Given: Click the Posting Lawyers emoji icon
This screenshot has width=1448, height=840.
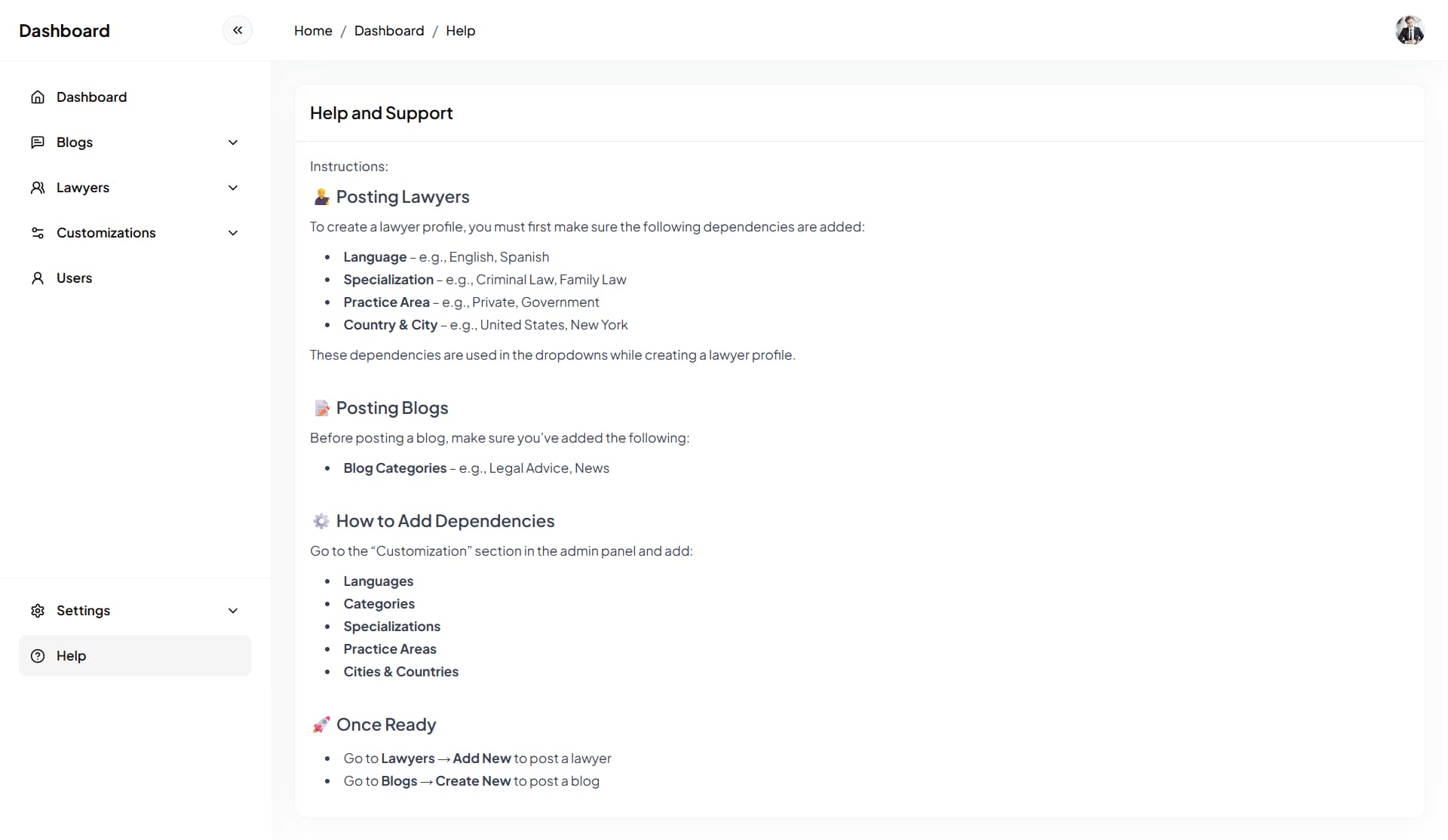Looking at the screenshot, I should pos(321,197).
